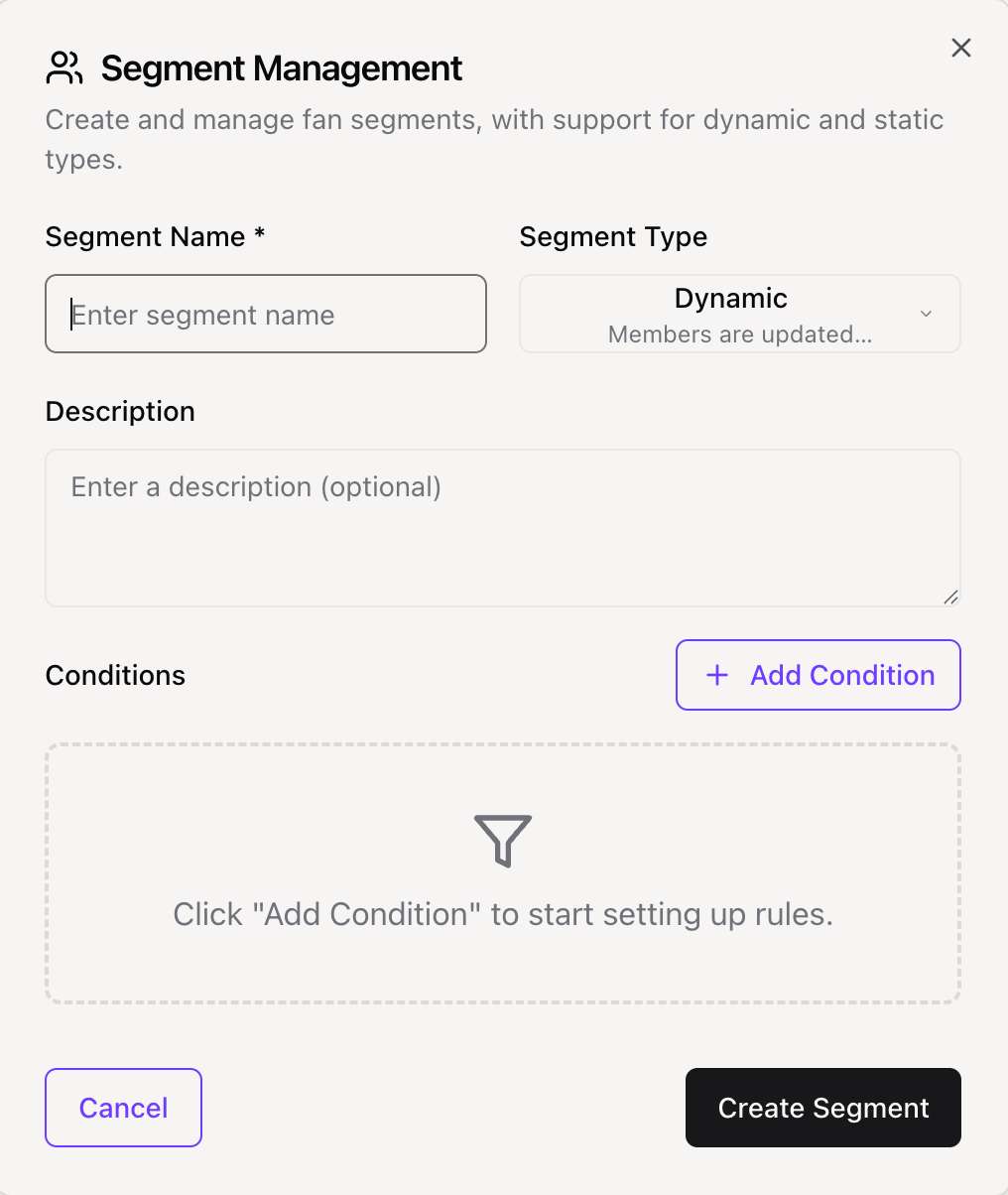The height and width of the screenshot is (1195, 1008).
Task: Click the funnel filter icon
Action: [x=503, y=840]
